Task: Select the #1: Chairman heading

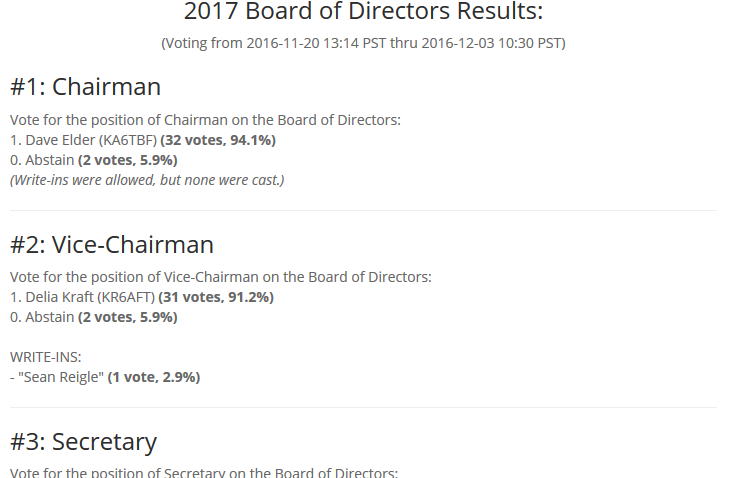Action: [x=85, y=87]
